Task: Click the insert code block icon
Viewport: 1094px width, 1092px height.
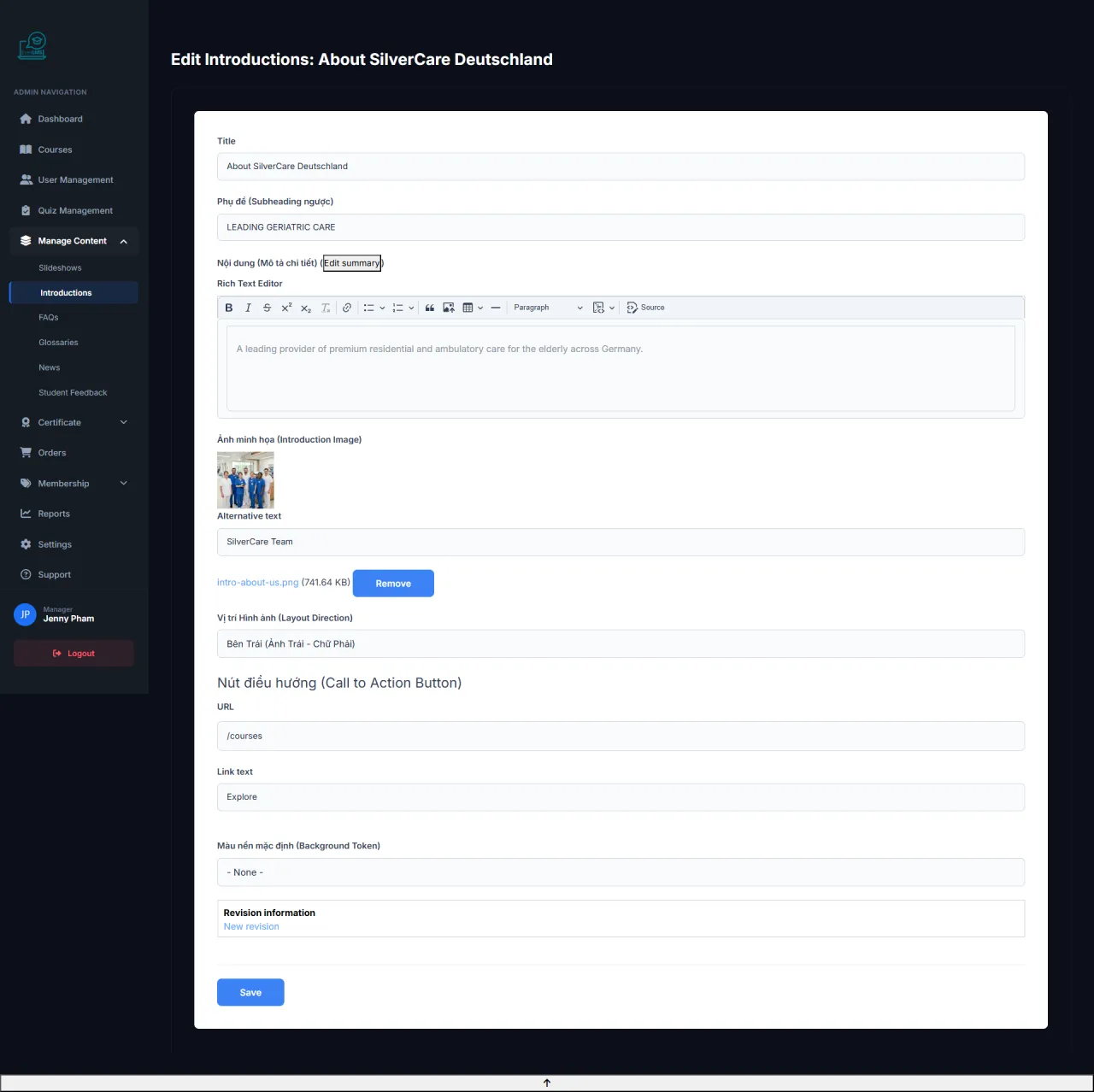Action: 598,308
